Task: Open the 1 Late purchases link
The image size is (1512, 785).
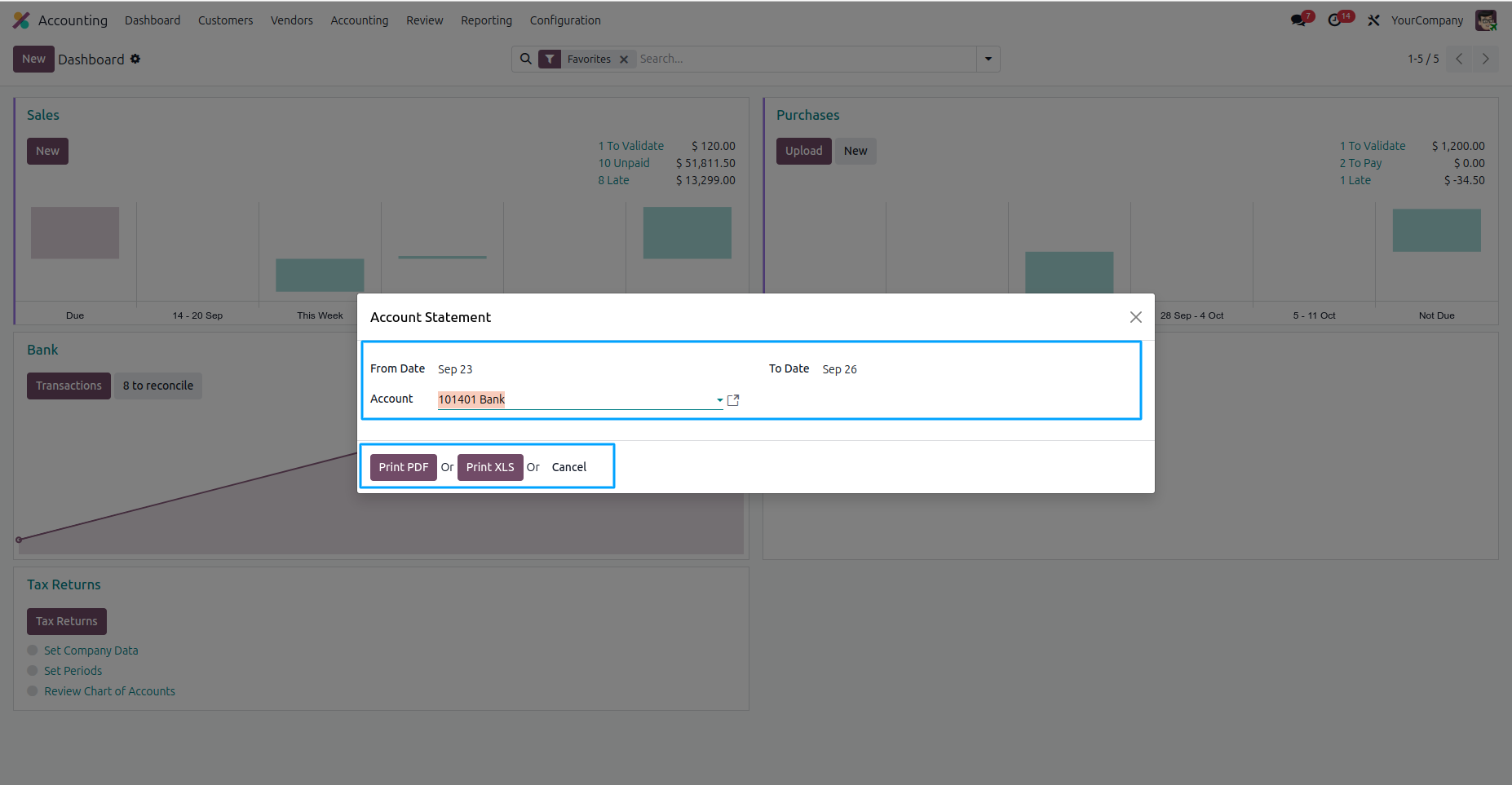Action: click(1355, 180)
